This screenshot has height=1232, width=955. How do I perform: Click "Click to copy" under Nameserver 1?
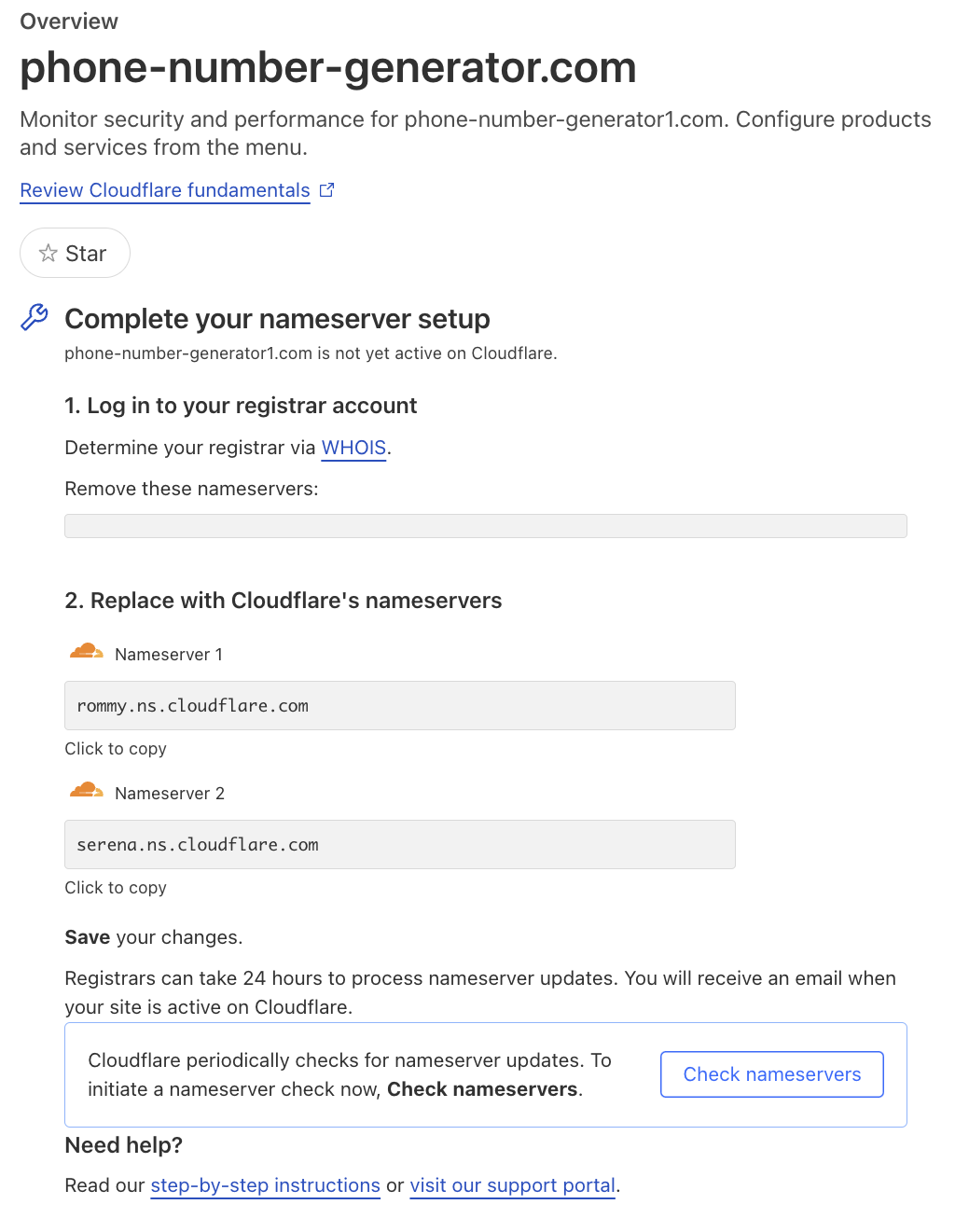116,749
